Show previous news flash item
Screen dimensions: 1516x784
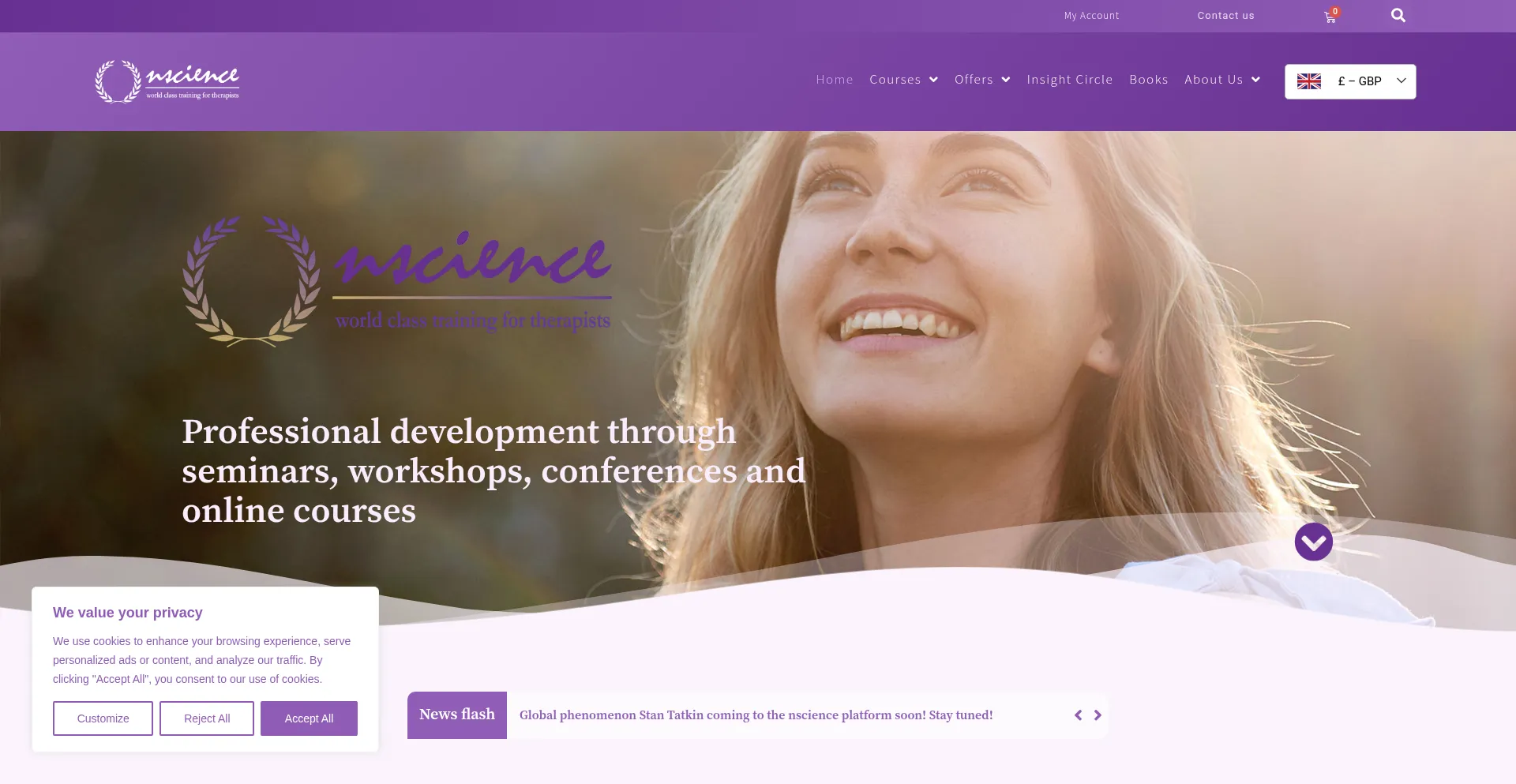(1078, 715)
